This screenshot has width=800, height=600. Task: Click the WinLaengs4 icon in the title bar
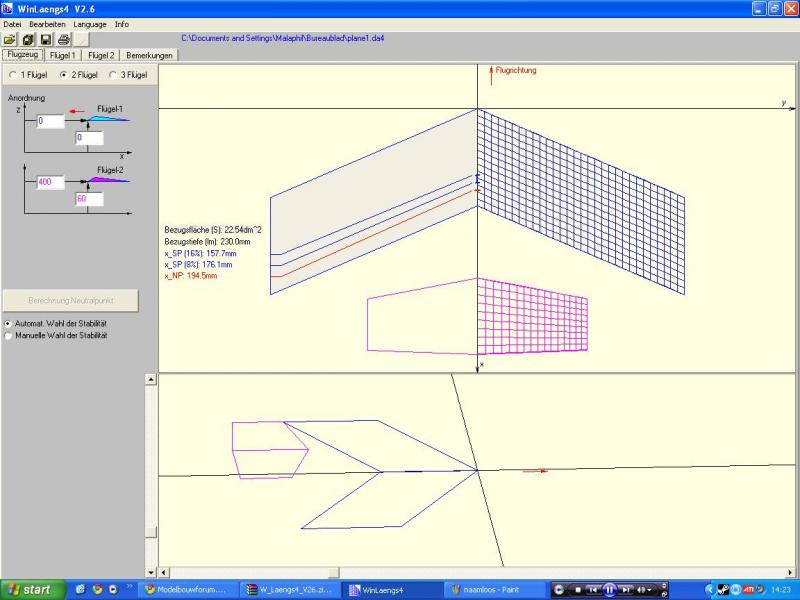pyautogui.click(x=7, y=9)
